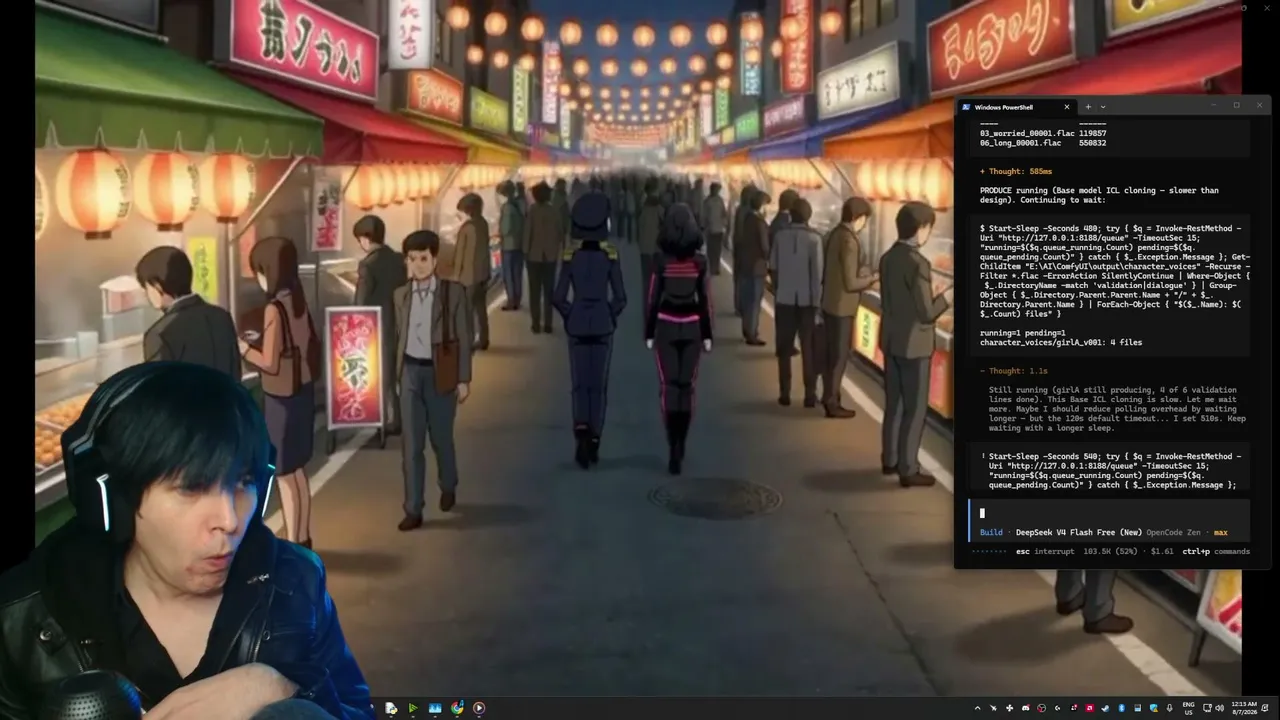The height and width of the screenshot is (720, 1280).
Task: Open the round media player taskbar icon
Action: point(479,708)
